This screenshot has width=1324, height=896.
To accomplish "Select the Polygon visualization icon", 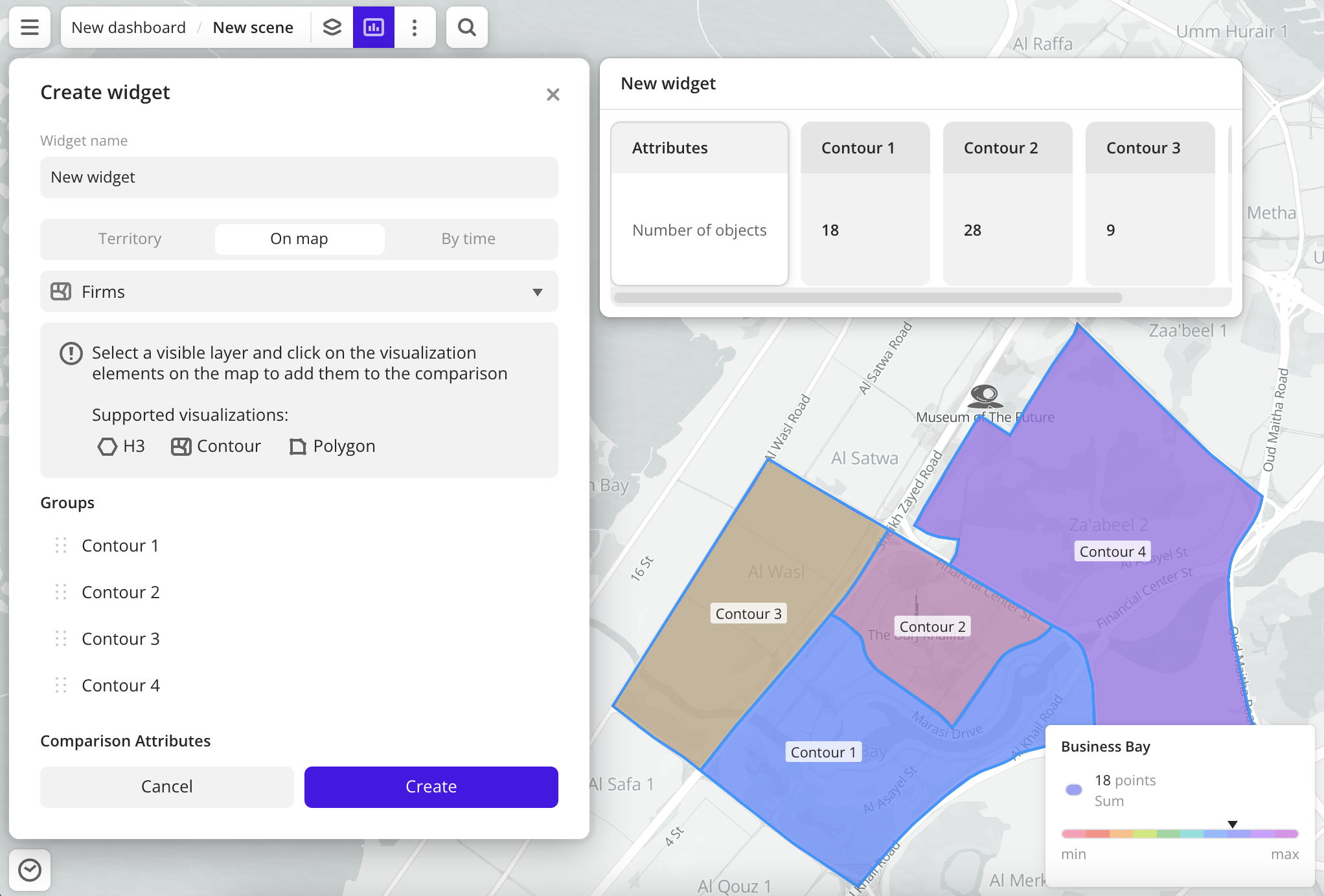I will tap(298, 446).
